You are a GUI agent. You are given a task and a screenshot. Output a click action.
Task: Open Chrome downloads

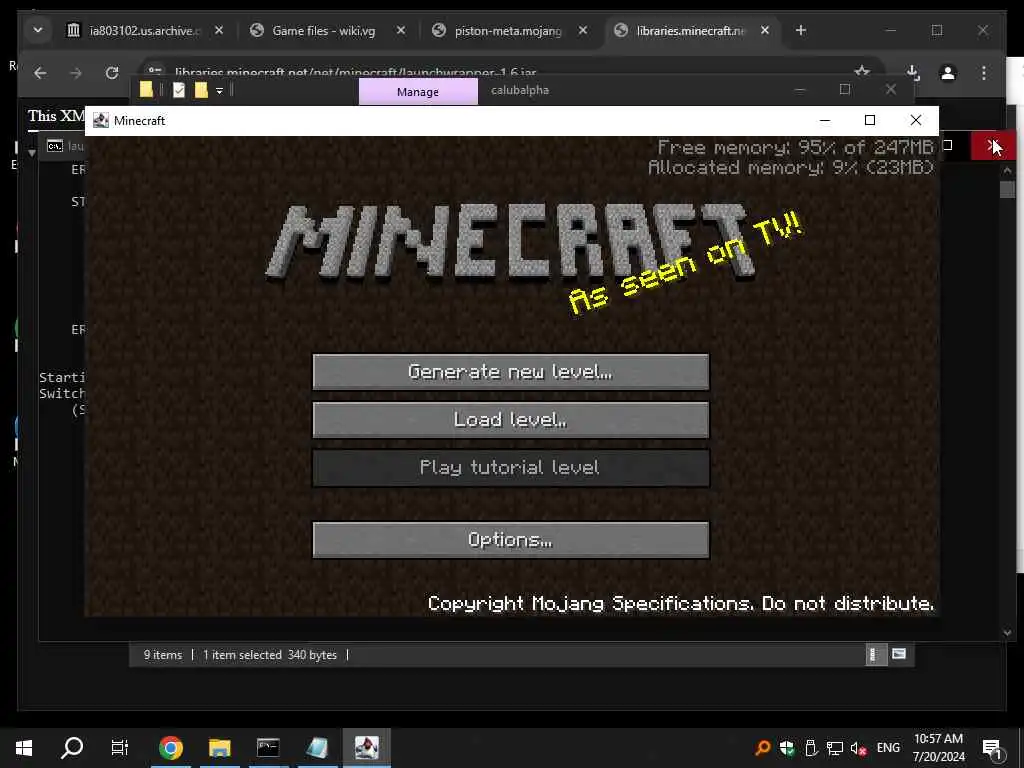pos(913,73)
